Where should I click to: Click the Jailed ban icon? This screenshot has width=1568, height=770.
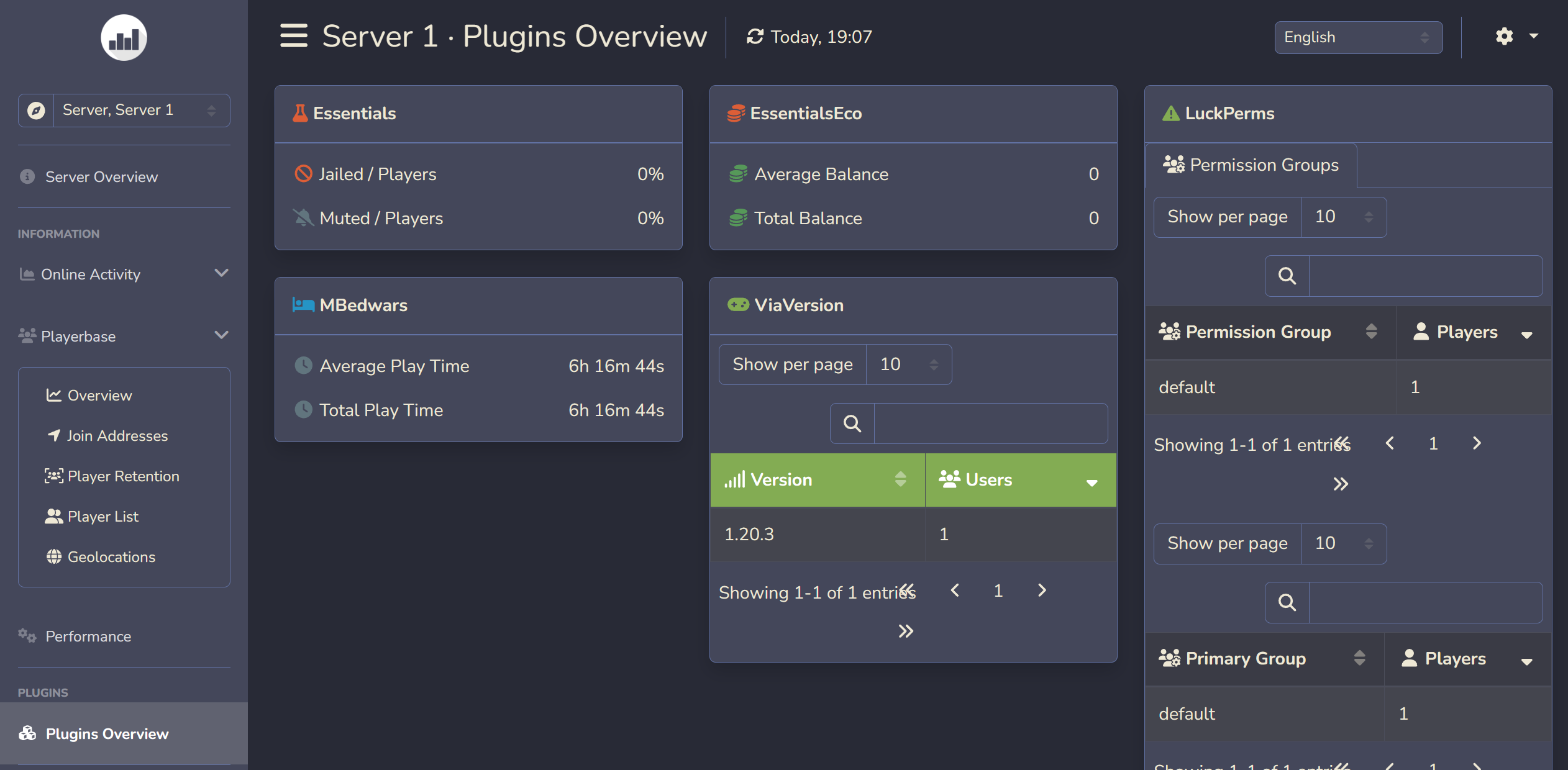(x=303, y=174)
